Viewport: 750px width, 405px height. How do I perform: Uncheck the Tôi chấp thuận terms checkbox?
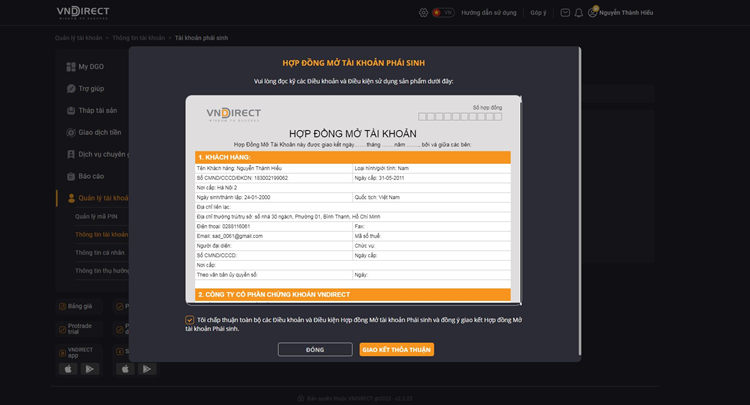189,320
